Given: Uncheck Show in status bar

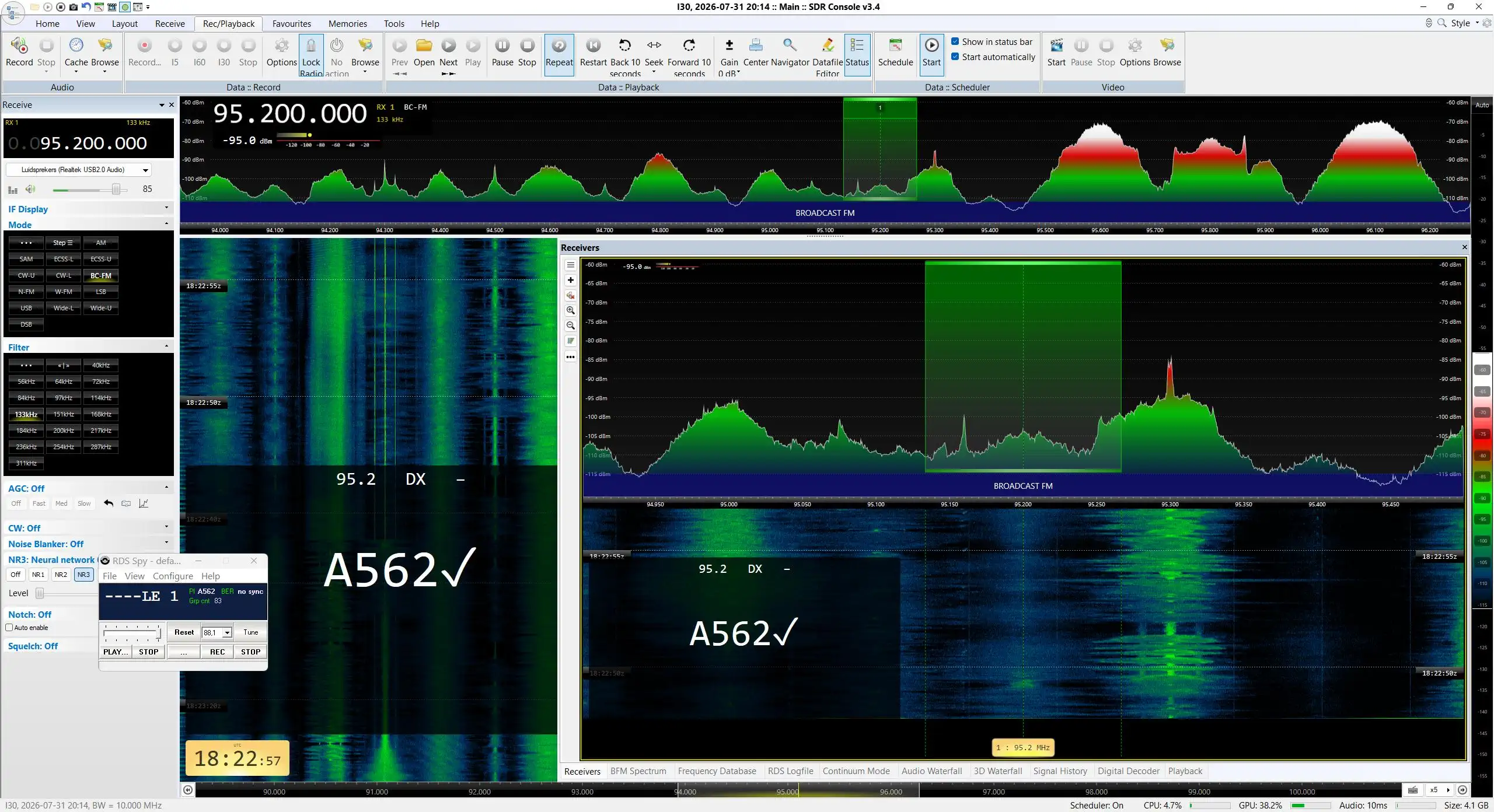Looking at the screenshot, I should pyautogui.click(x=955, y=41).
